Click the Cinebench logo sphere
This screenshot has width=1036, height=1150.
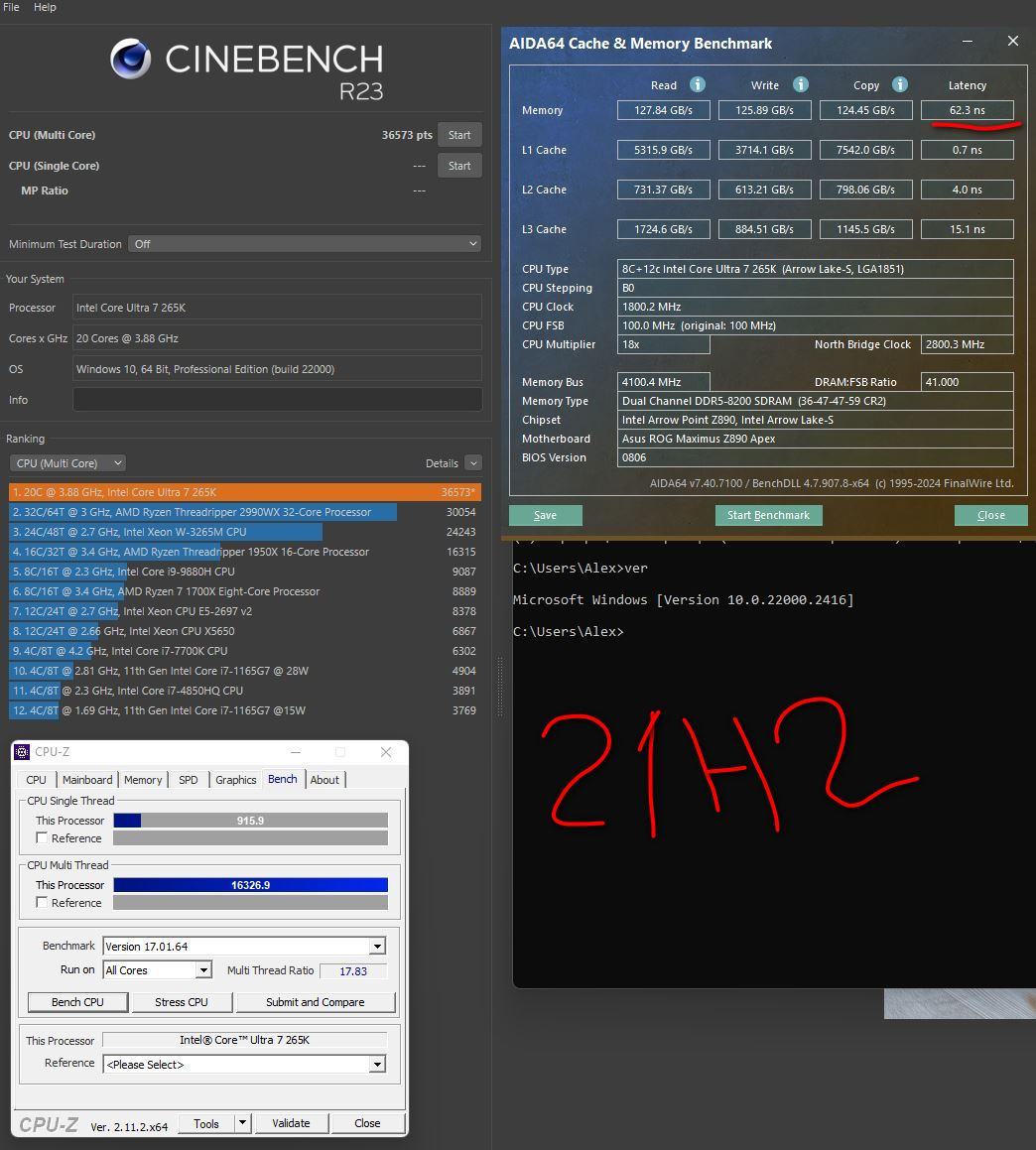131,59
